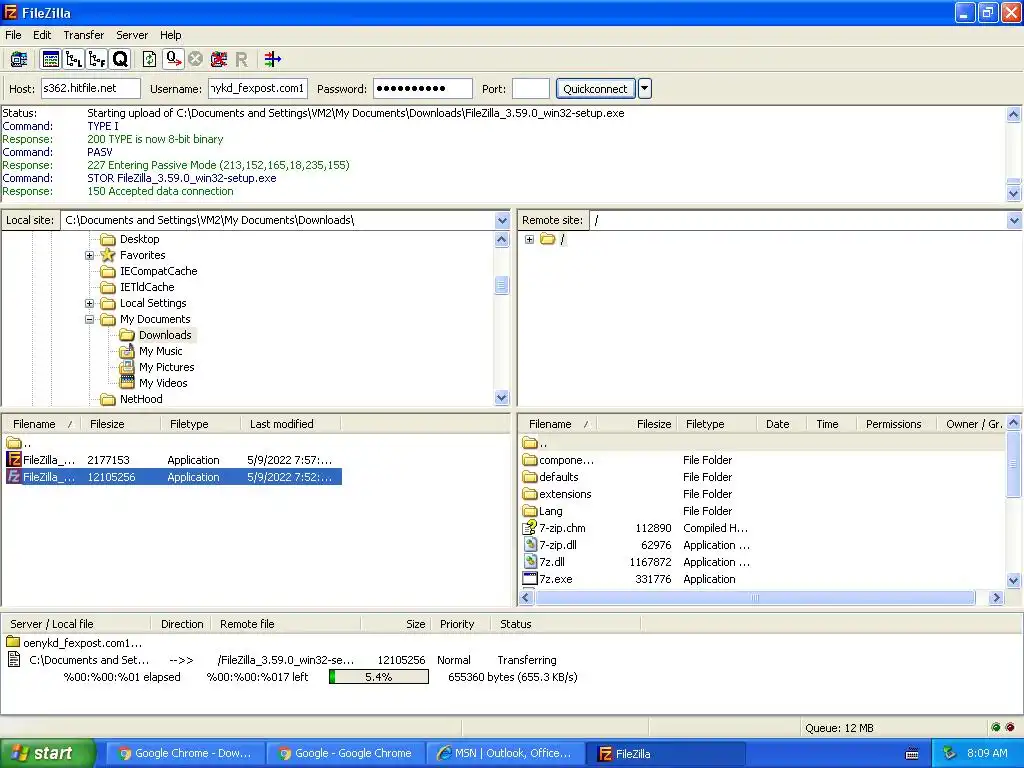This screenshot has width=1024, height=768.
Task: Expand the Local Settings tree node
Action: (x=89, y=304)
